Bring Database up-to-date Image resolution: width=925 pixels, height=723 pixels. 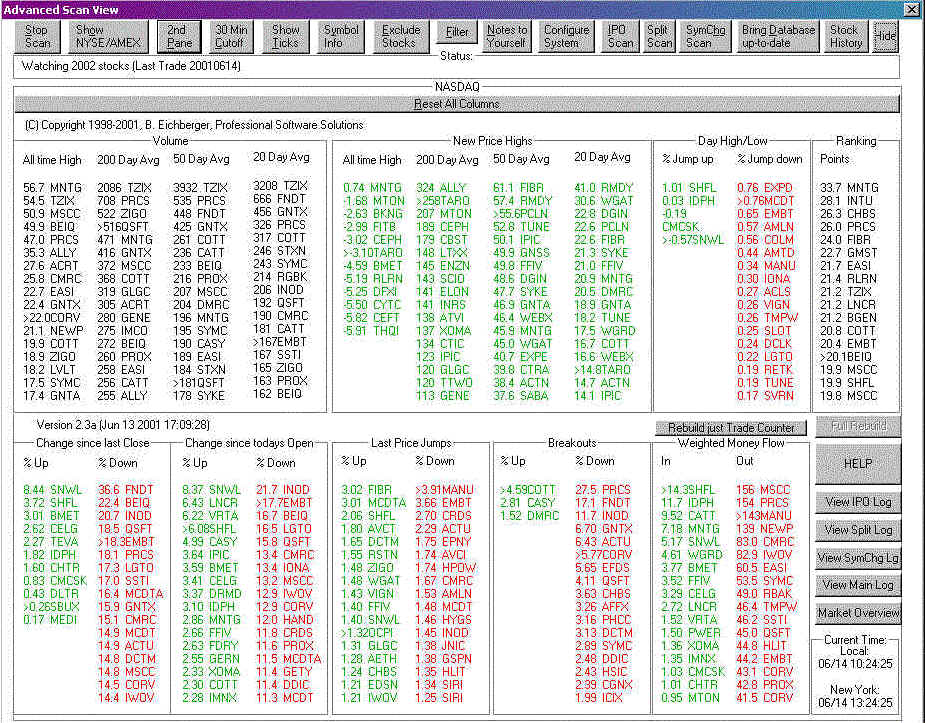pyautogui.click(x=778, y=37)
